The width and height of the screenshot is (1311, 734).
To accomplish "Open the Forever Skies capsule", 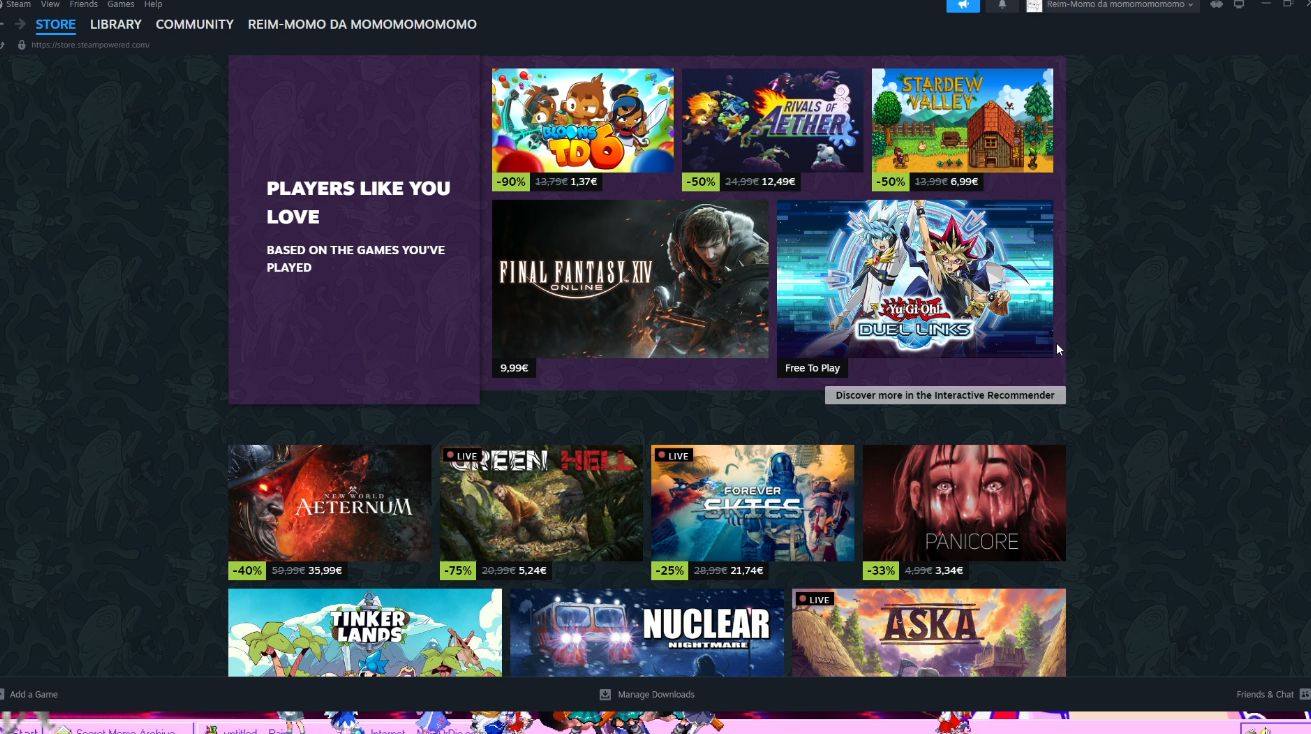I will pos(753,503).
